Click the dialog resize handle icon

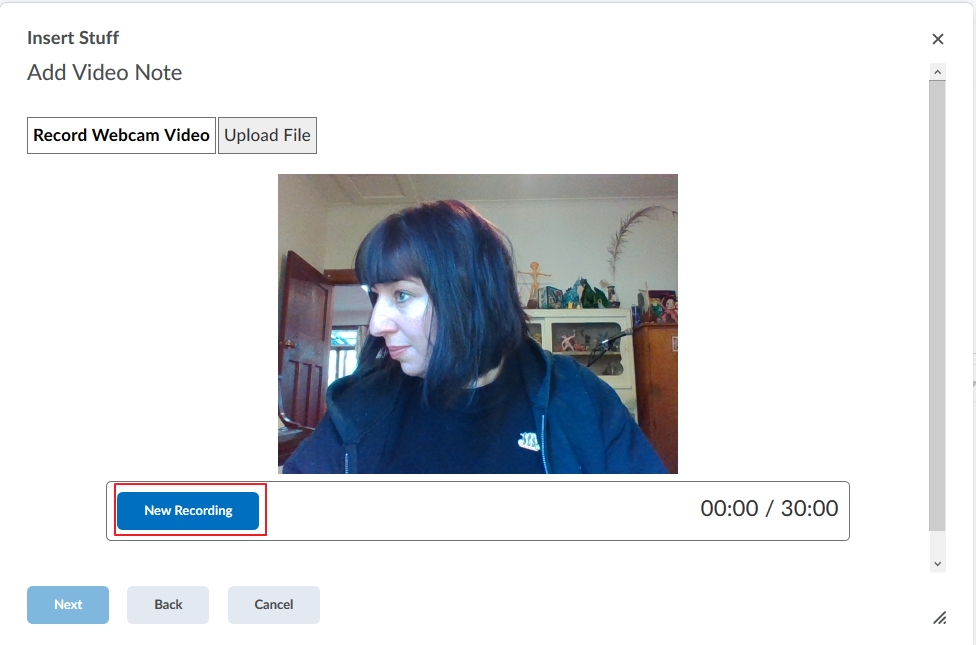click(940, 618)
